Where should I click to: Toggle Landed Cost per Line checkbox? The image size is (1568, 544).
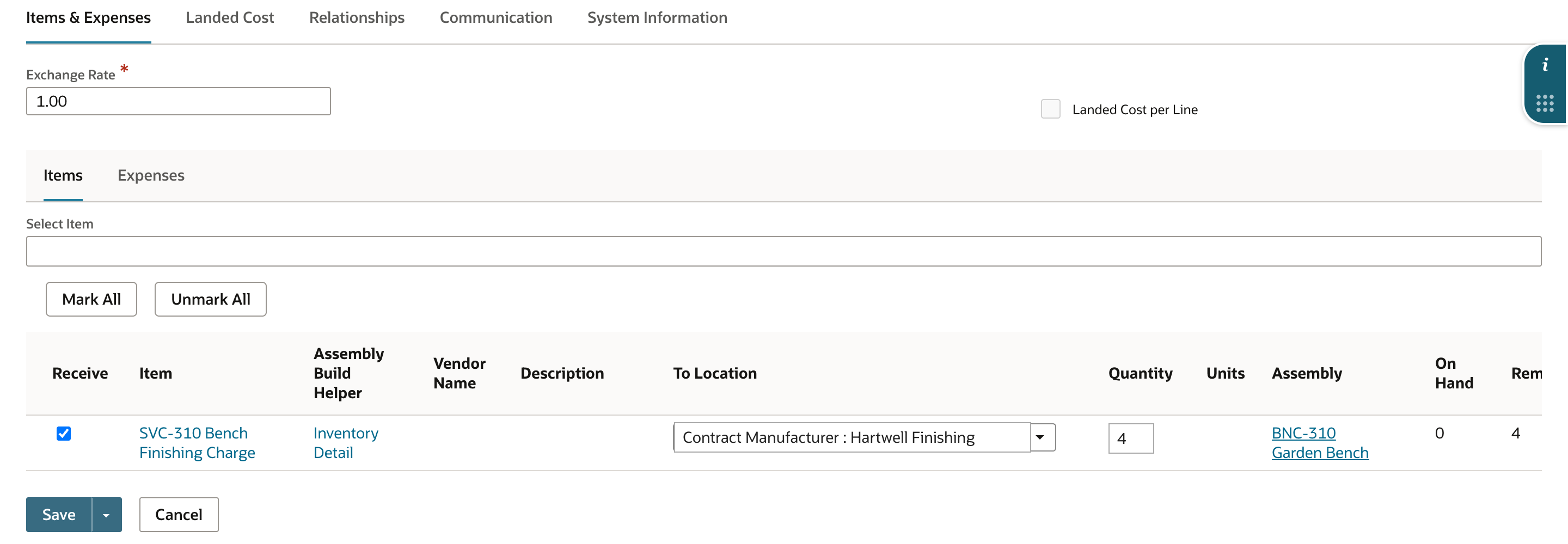coord(1050,109)
